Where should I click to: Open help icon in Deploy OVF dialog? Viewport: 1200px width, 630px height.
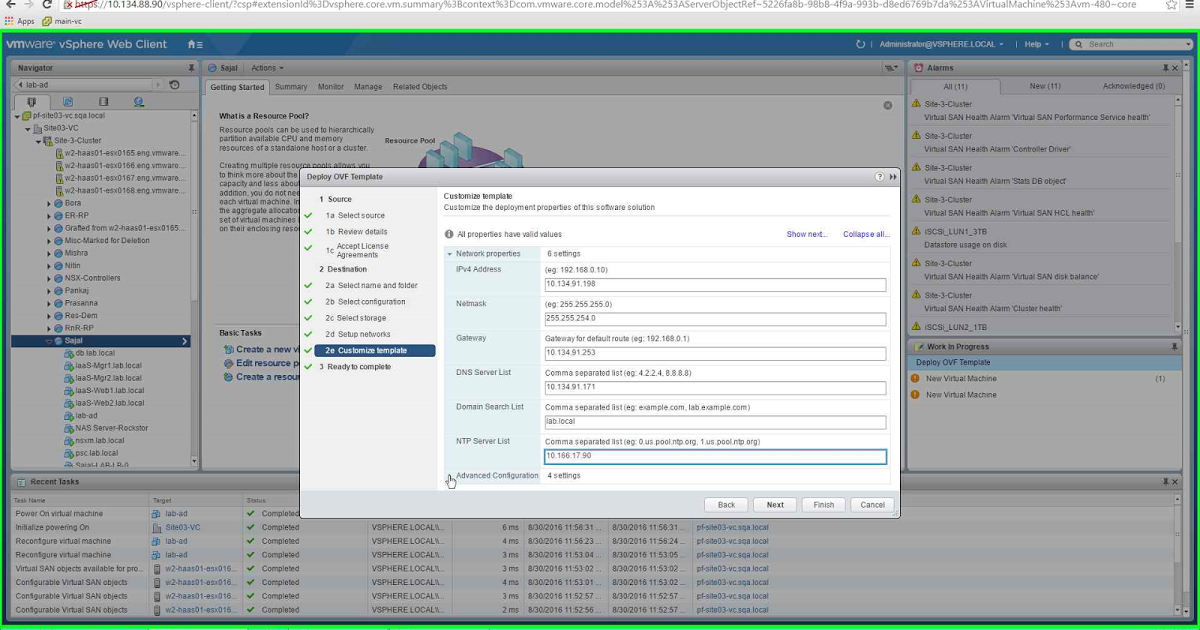[880, 176]
